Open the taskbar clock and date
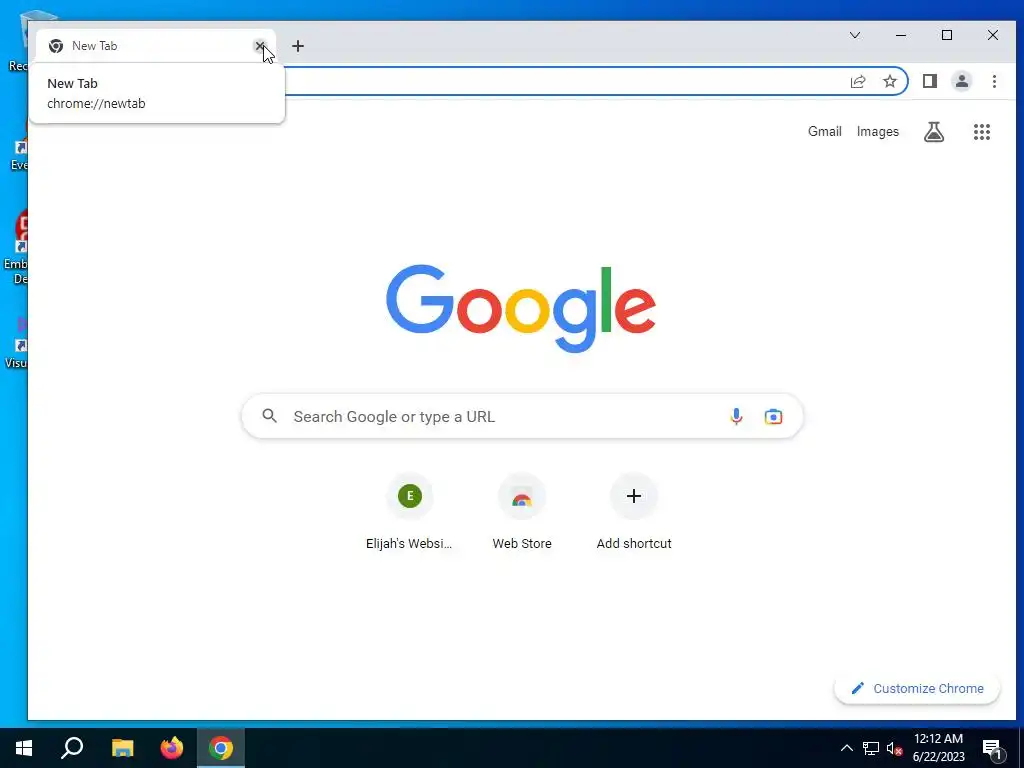Screen dimensions: 1024x768 click(938, 748)
